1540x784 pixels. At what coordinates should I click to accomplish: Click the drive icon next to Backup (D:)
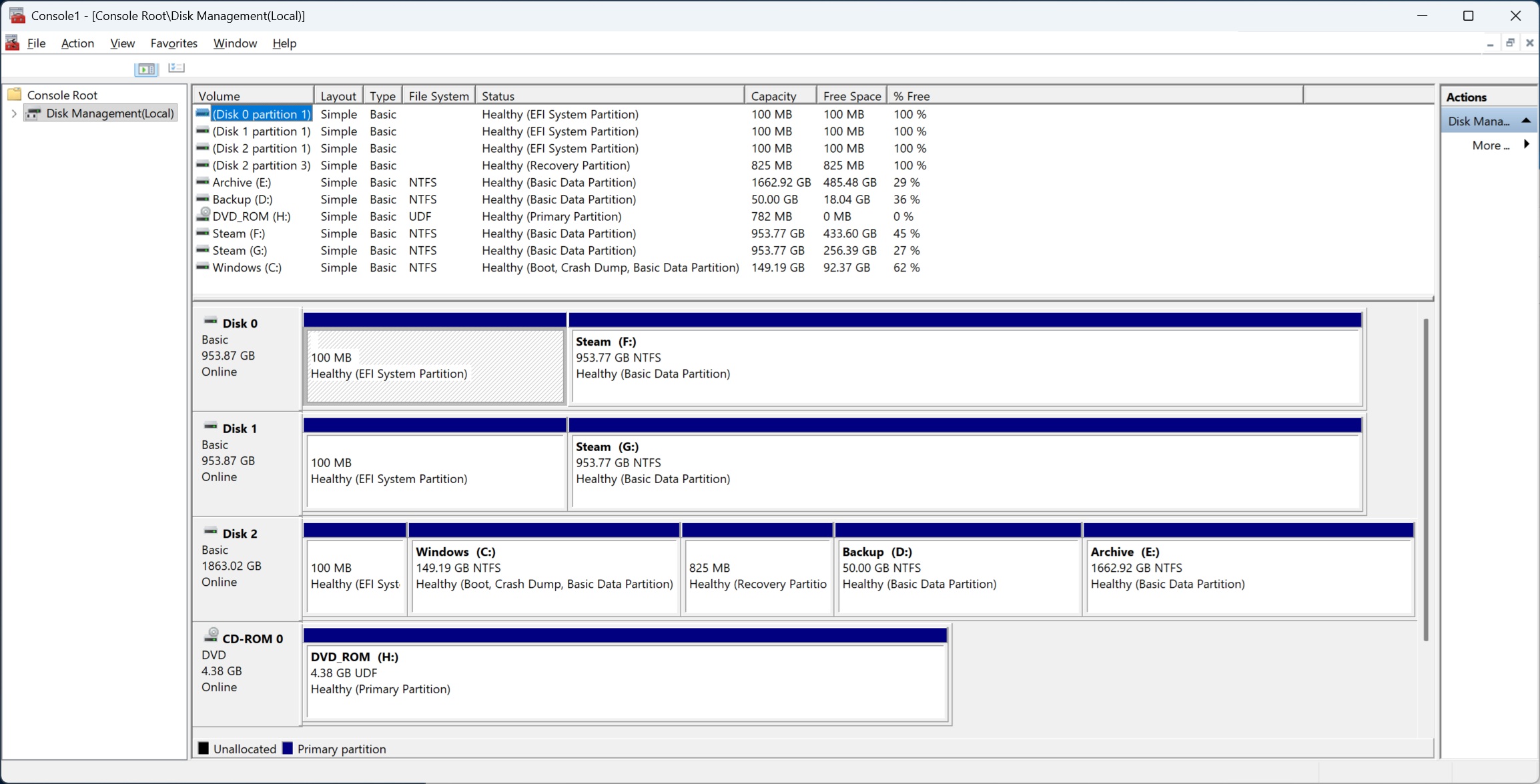203,199
